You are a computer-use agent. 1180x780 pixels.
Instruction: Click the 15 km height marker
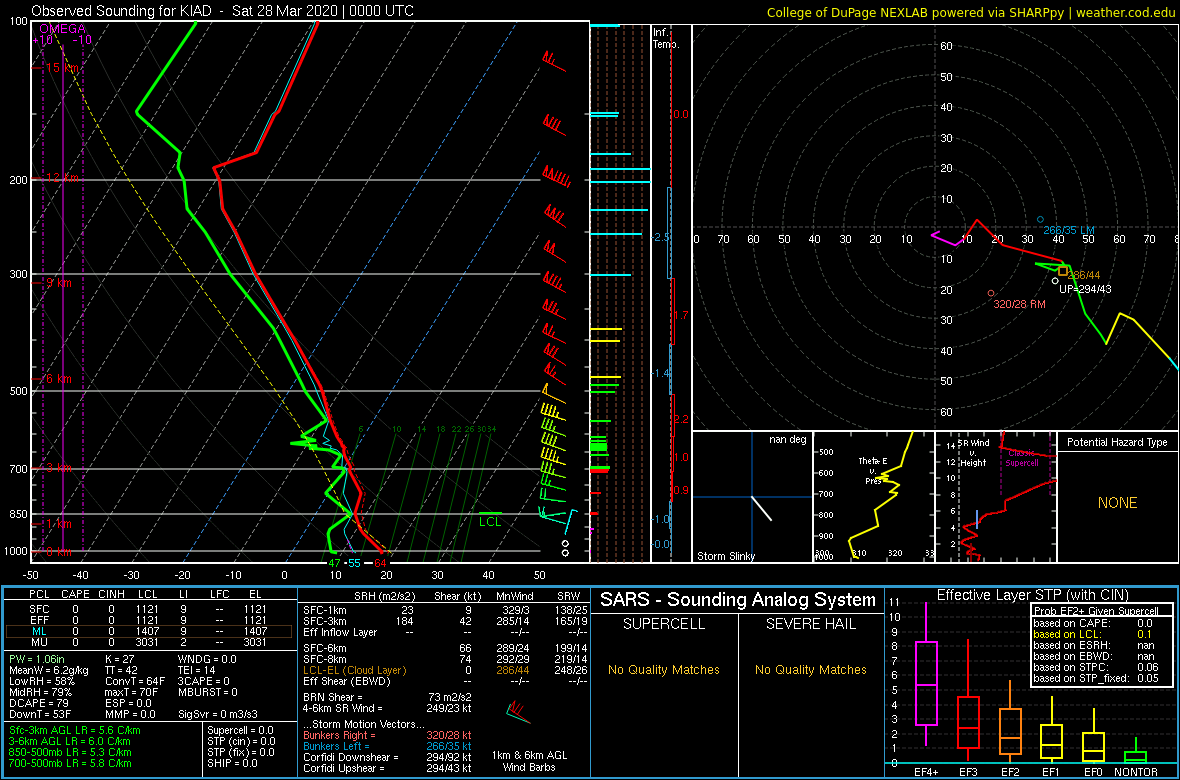(62, 68)
